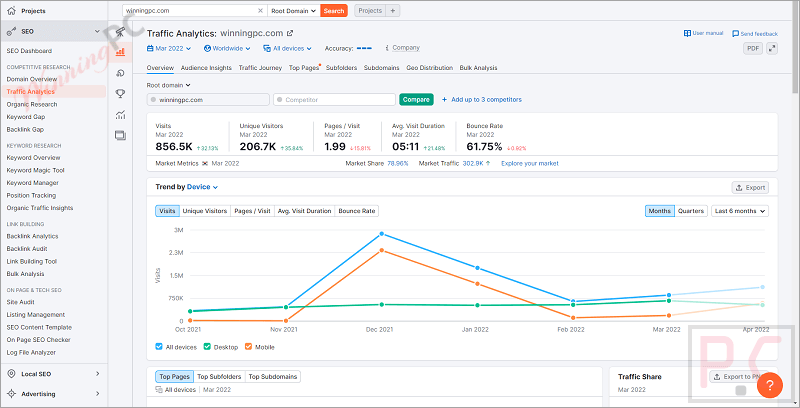Click the Dec 2021 Mobile data point
The image size is (800, 408).
click(x=381, y=250)
